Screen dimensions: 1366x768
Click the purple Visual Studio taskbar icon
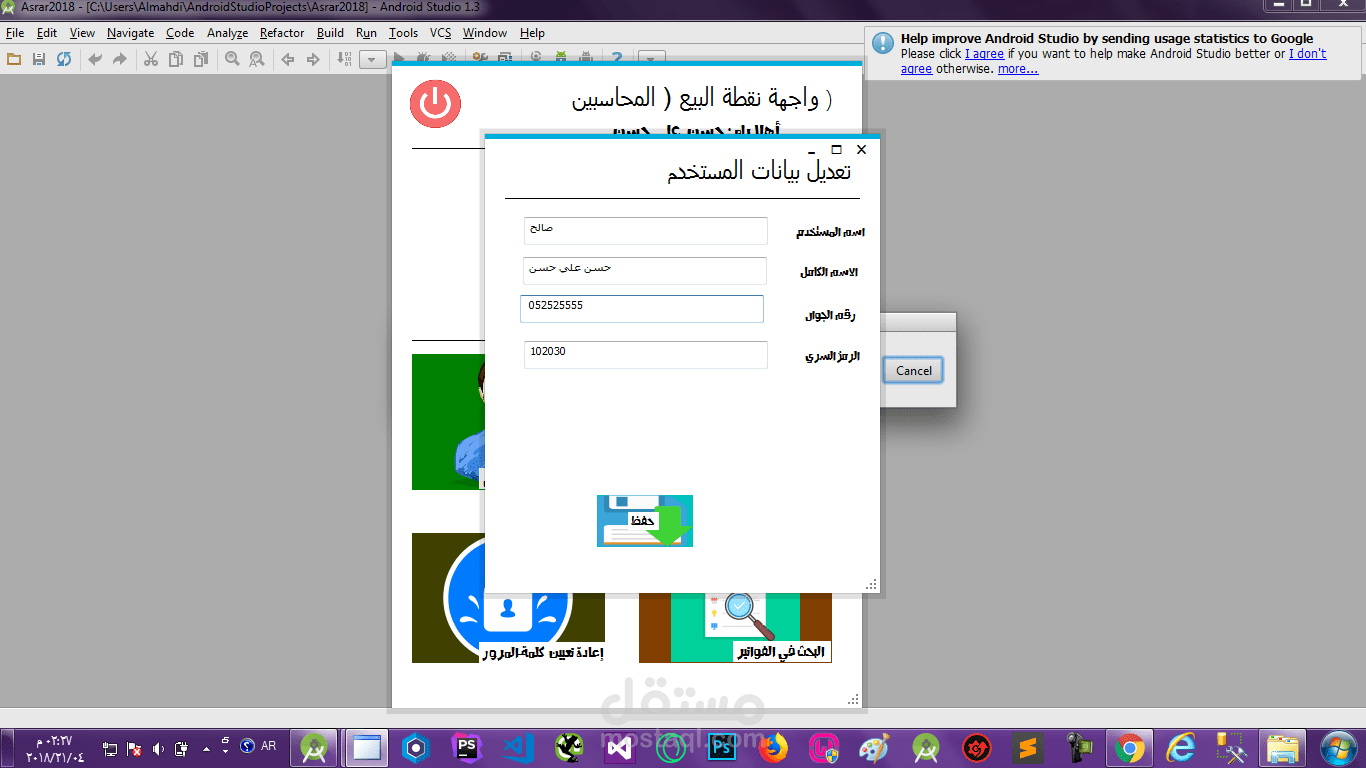[x=620, y=747]
